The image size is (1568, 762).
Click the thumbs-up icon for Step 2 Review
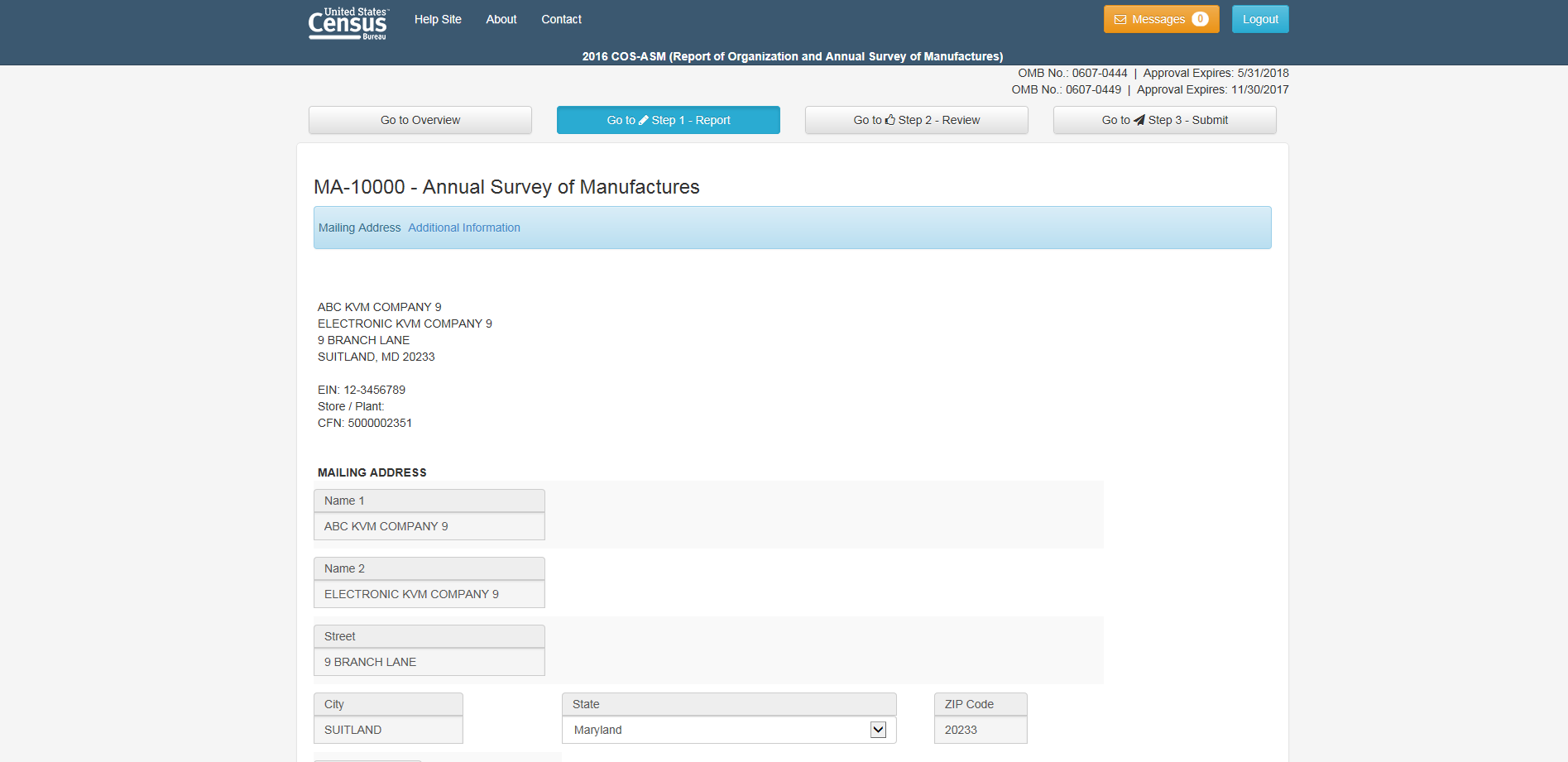(x=890, y=120)
